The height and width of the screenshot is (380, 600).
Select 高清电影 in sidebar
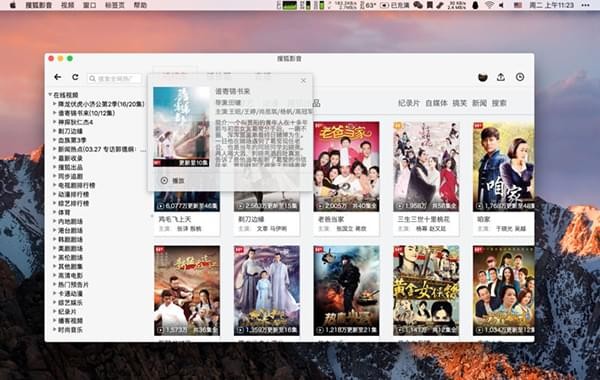click(x=70, y=276)
